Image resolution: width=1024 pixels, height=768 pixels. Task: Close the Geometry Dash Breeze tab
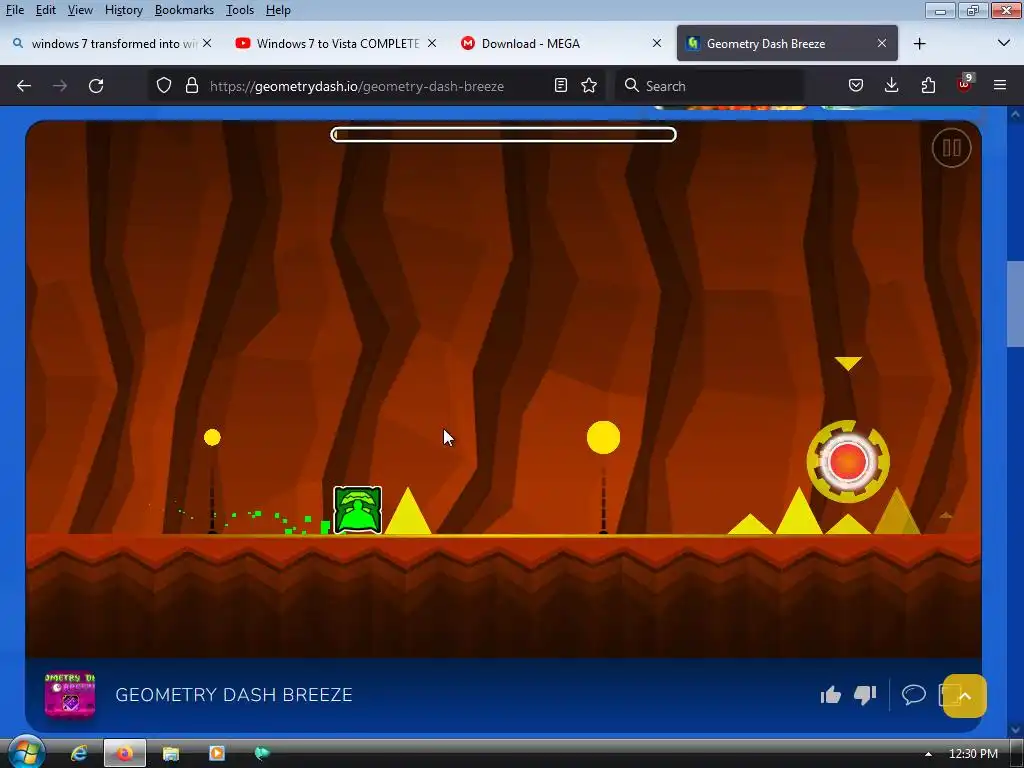[882, 43]
